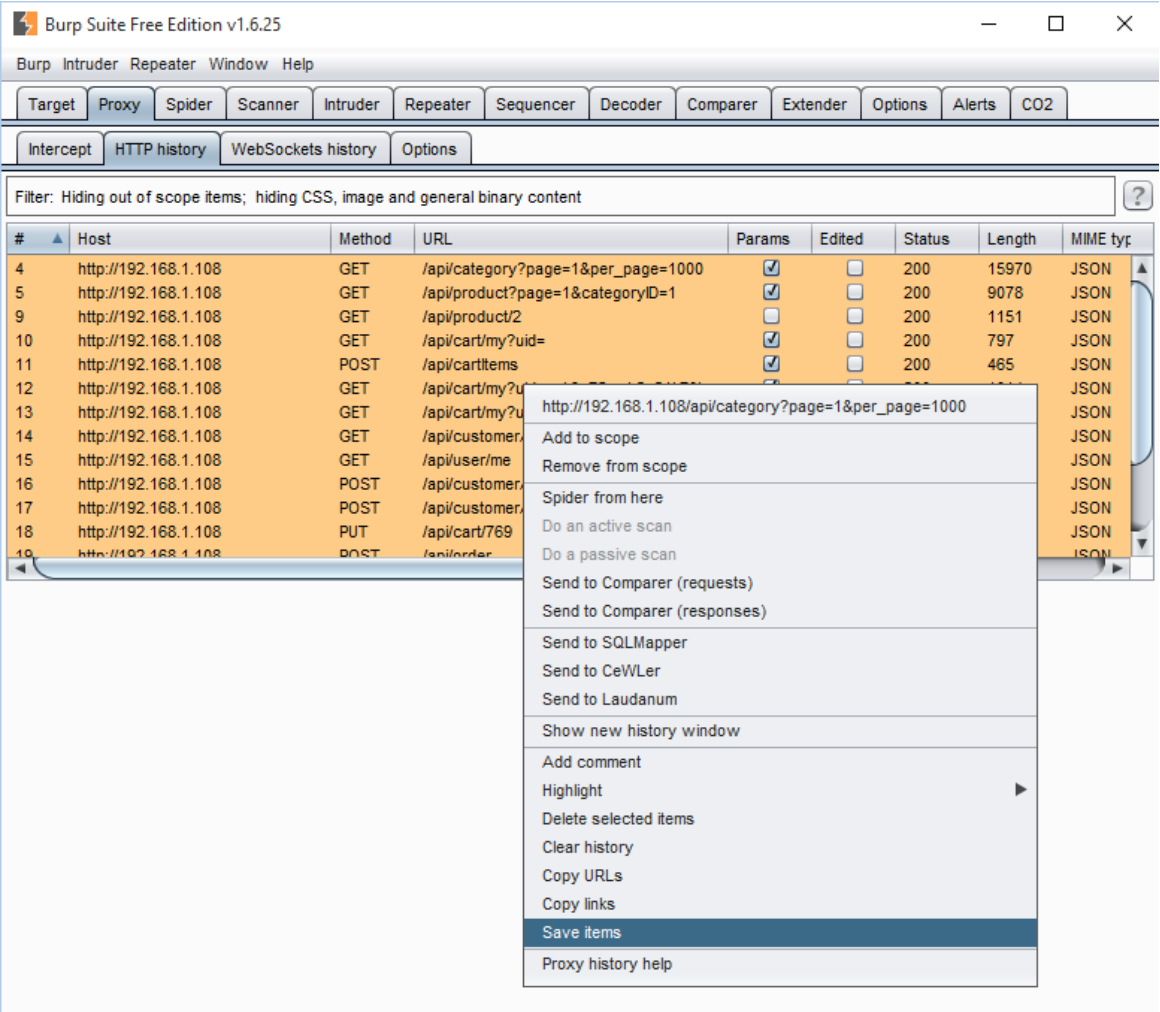Open the main Options tab
Screen dimensions: 1160x1012
tap(899, 104)
